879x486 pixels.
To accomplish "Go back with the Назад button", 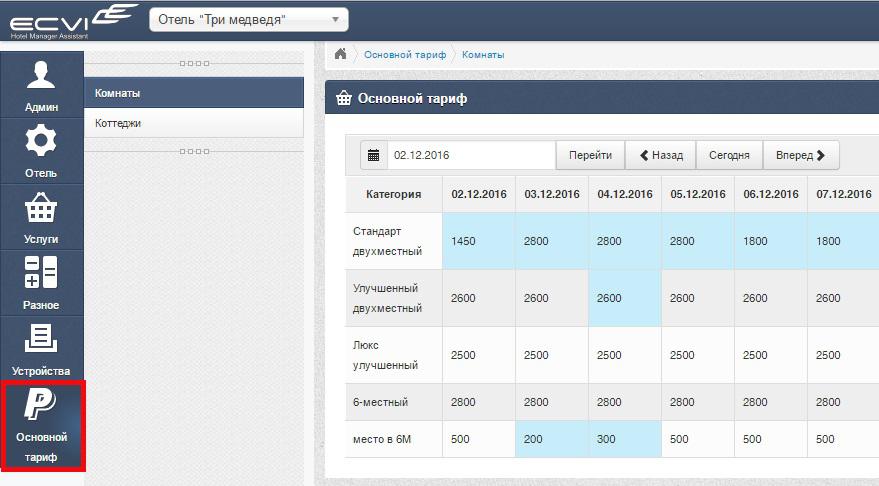I will tap(660, 155).
